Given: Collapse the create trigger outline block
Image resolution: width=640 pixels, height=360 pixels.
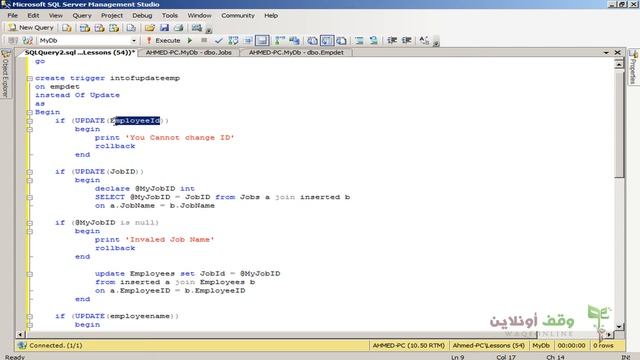Looking at the screenshot, I should [x=30, y=78].
